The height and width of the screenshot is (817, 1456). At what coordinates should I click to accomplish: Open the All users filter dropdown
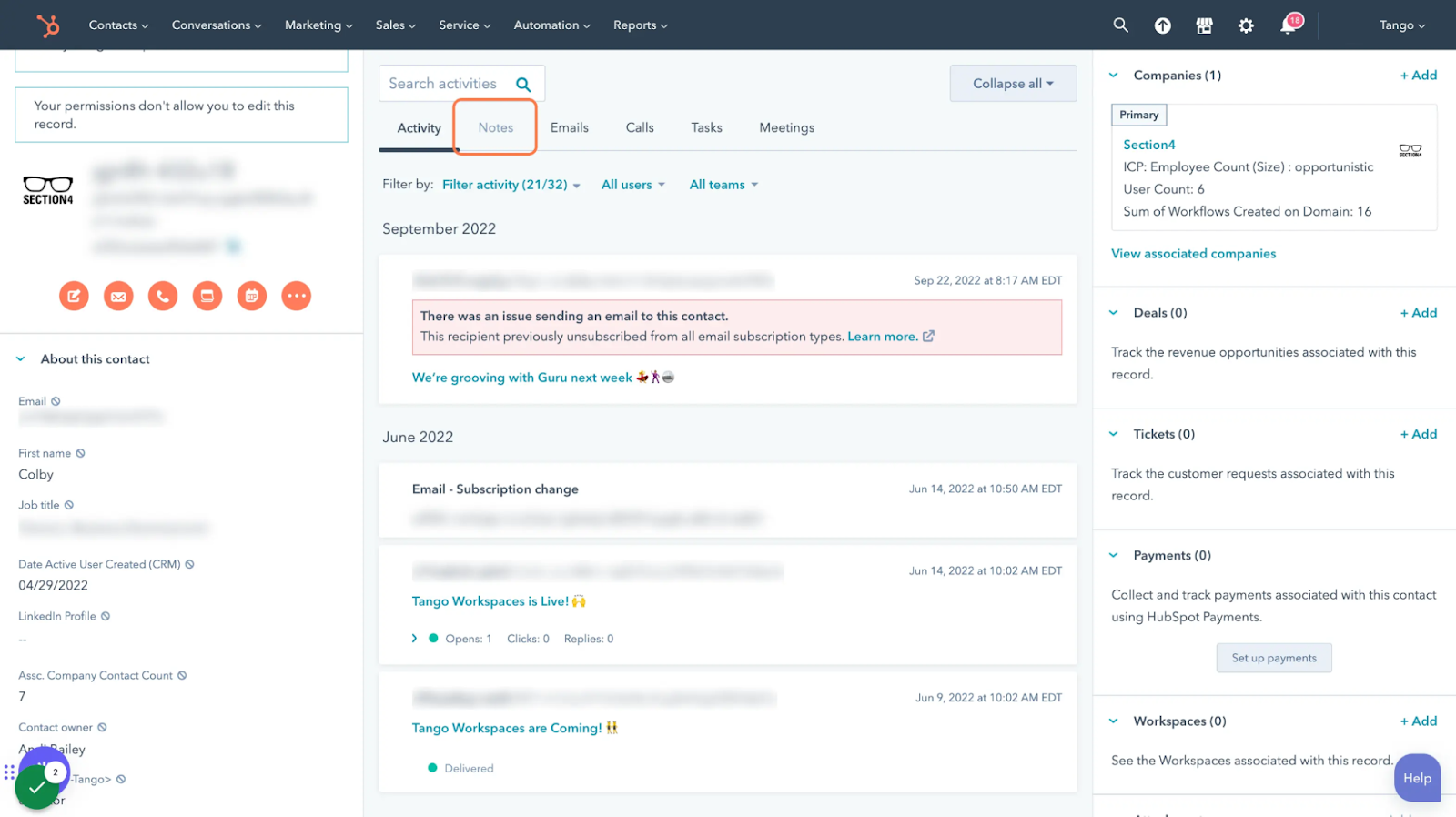pos(633,185)
